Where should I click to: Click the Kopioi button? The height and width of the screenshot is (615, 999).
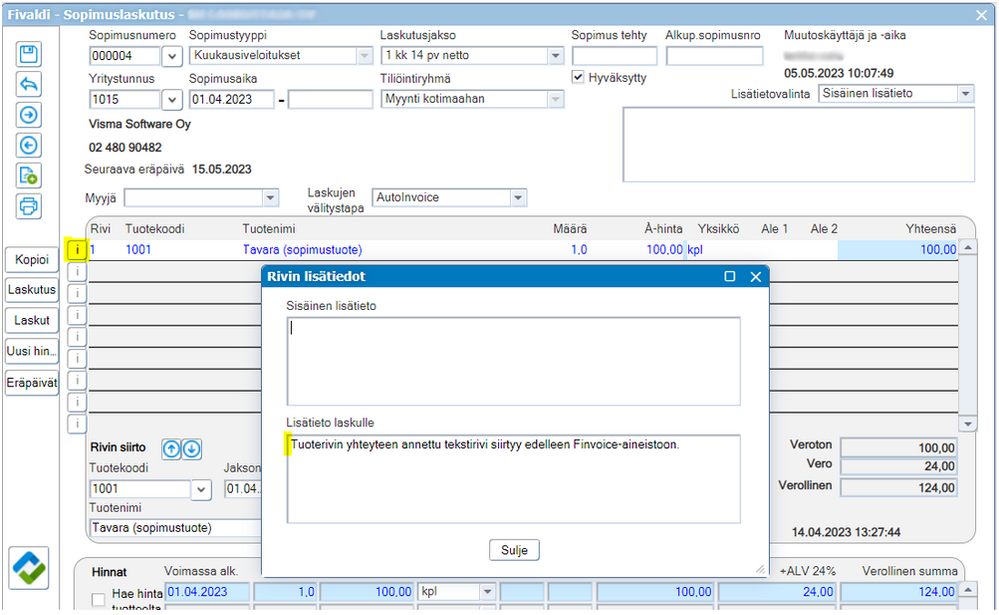tap(32, 259)
